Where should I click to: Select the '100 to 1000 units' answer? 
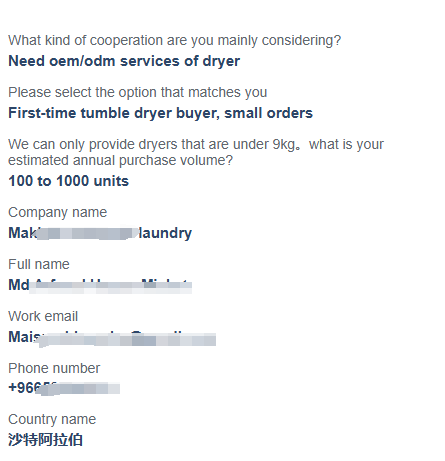pyautogui.click(x=68, y=181)
